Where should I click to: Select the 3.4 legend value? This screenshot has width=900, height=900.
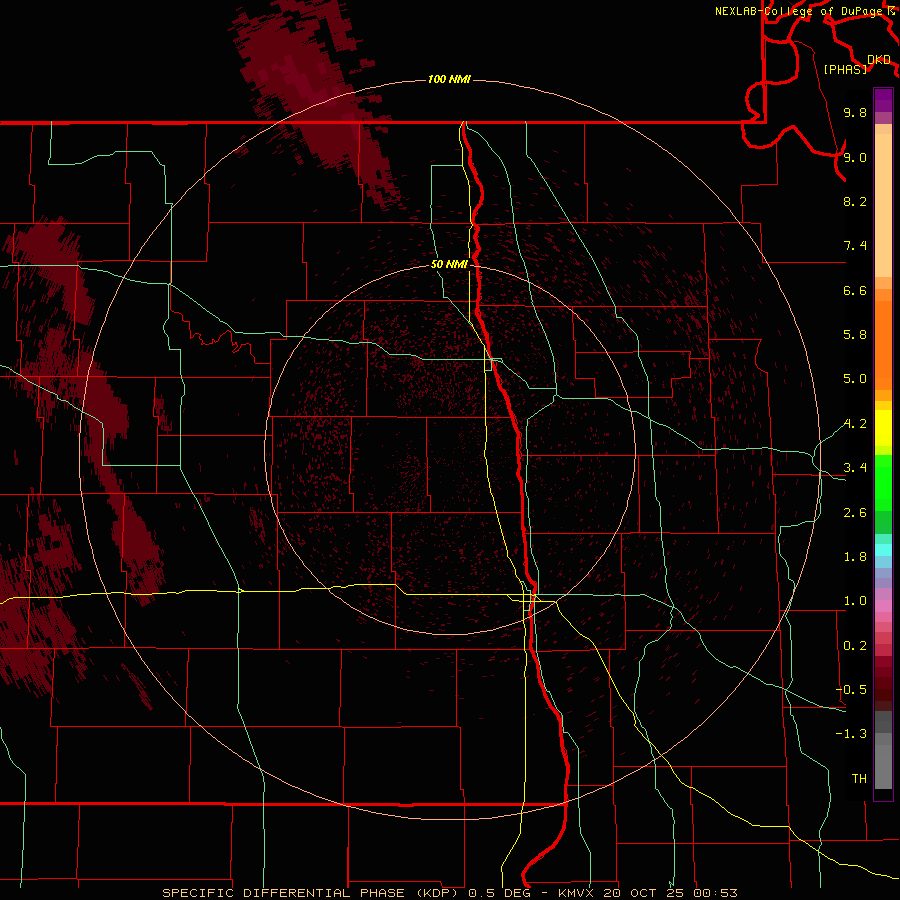pos(855,468)
